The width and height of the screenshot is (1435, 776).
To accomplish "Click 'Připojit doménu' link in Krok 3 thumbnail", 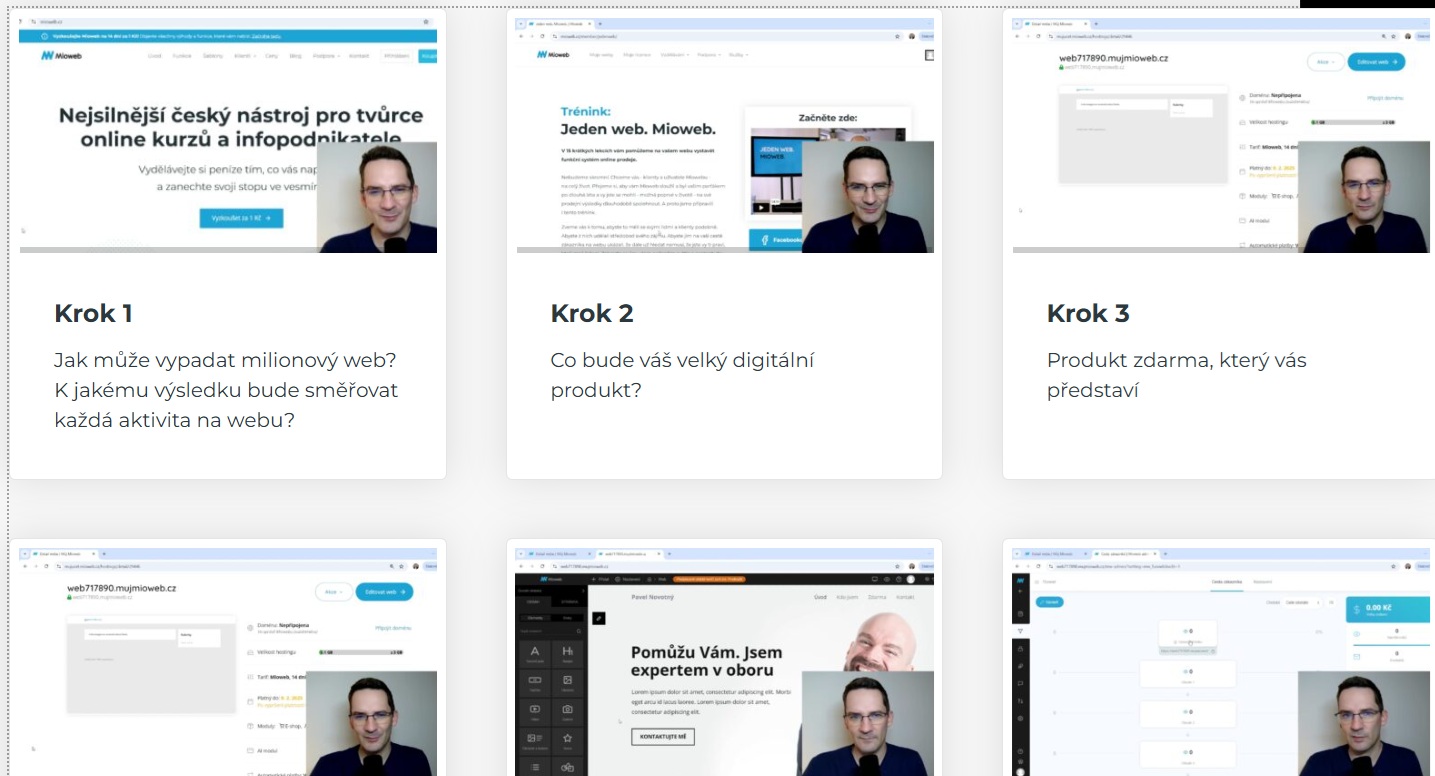I will [1385, 98].
